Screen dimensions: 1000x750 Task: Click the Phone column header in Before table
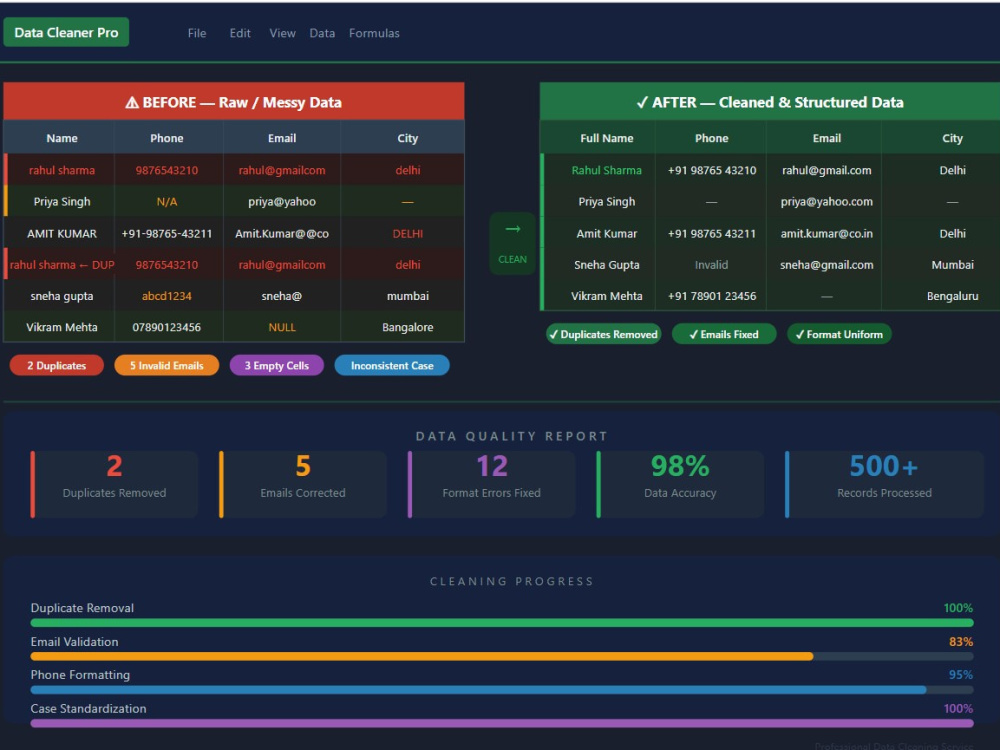pyautogui.click(x=167, y=138)
